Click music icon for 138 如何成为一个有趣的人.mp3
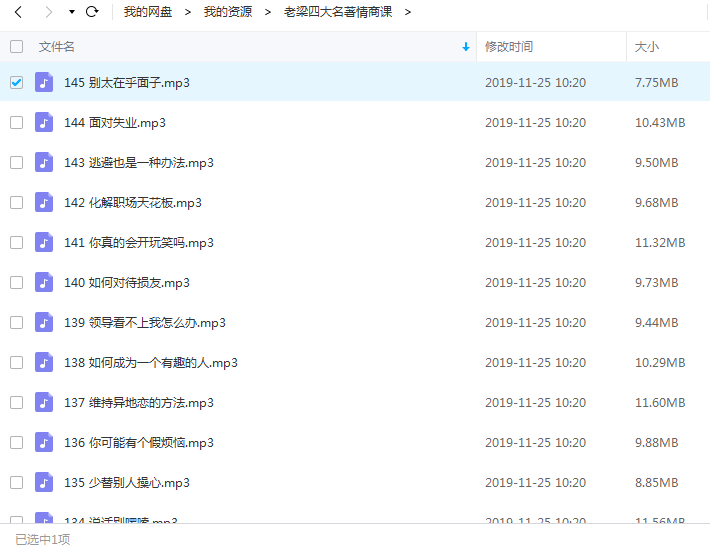 point(44,362)
